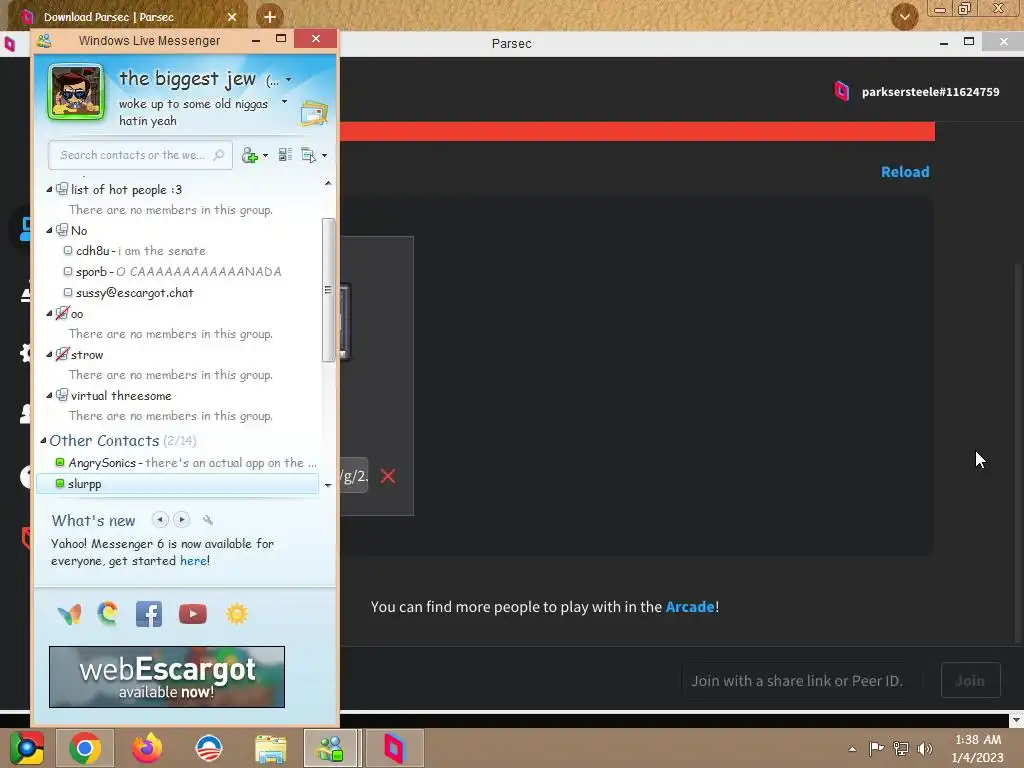The image size is (1024, 768).
Task: Show hidden system tray icons
Action: [x=852, y=749]
